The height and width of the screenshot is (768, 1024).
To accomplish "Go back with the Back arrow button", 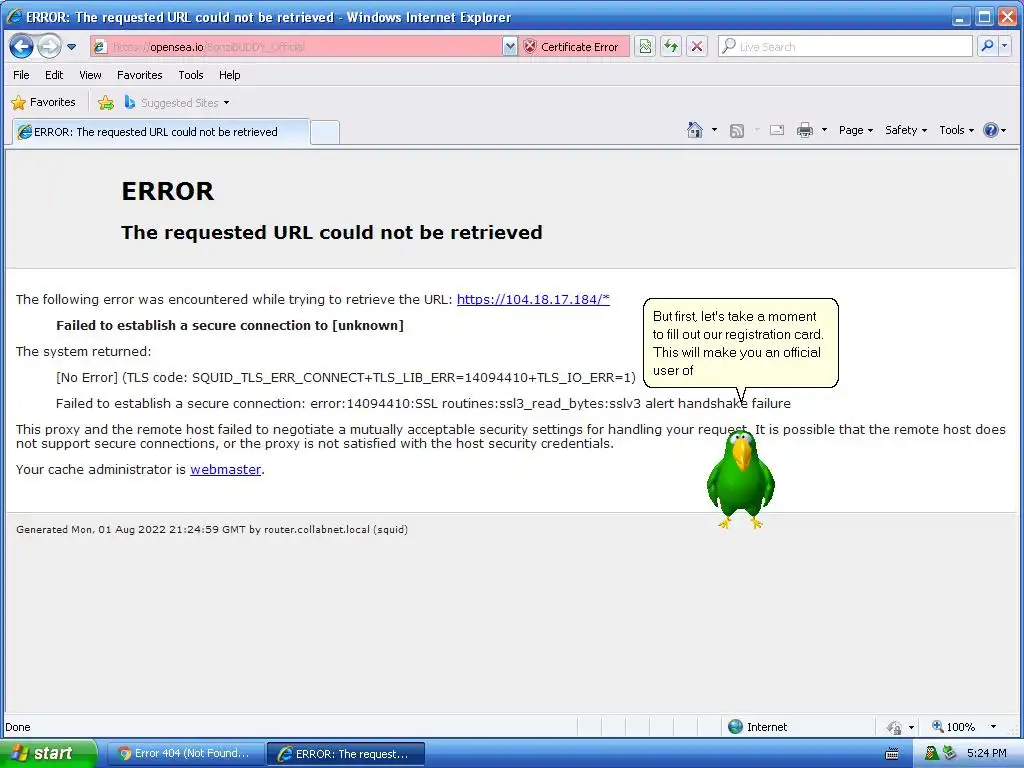I will point(21,46).
